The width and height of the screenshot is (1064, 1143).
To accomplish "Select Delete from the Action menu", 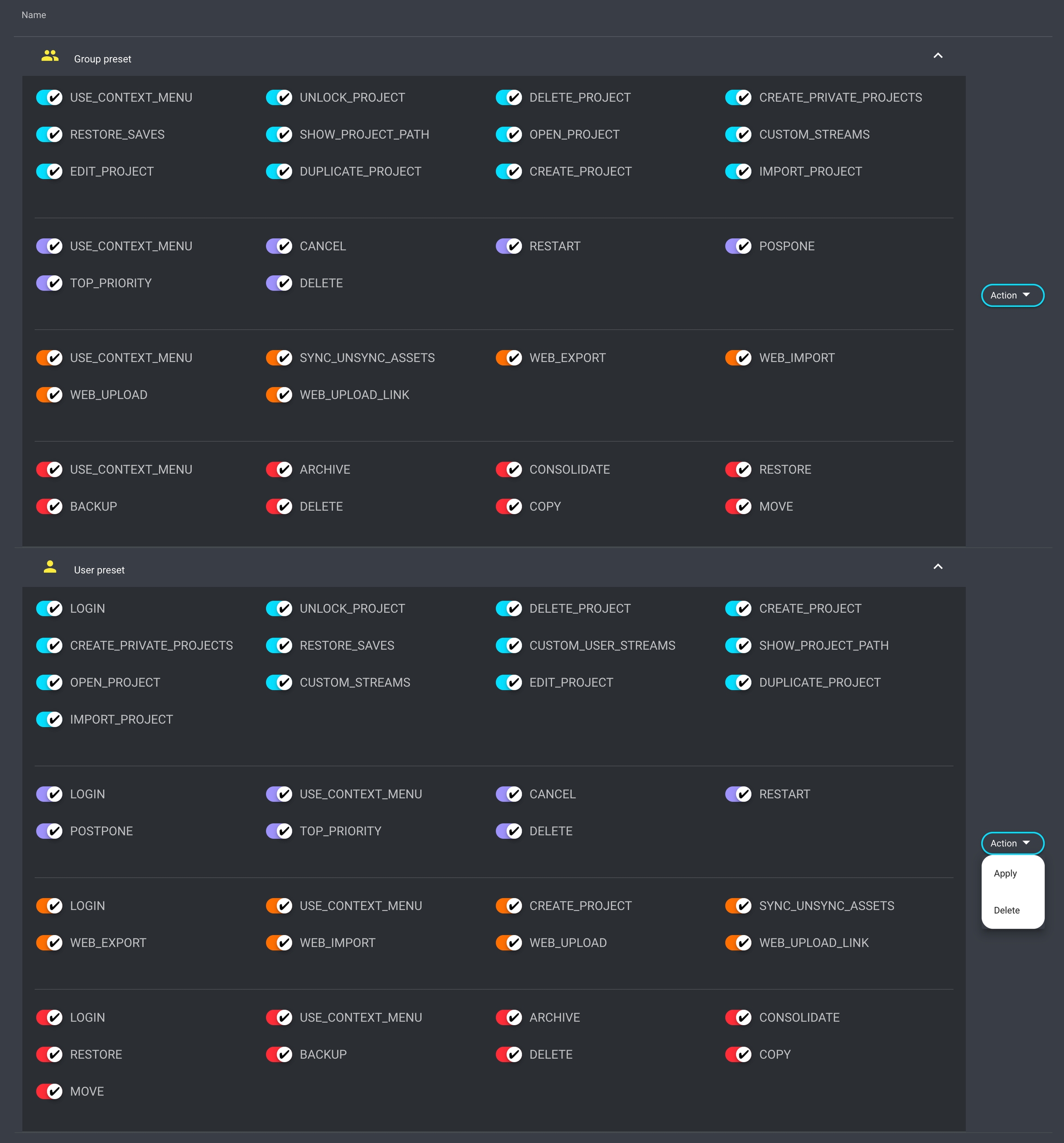I will coord(1007,911).
